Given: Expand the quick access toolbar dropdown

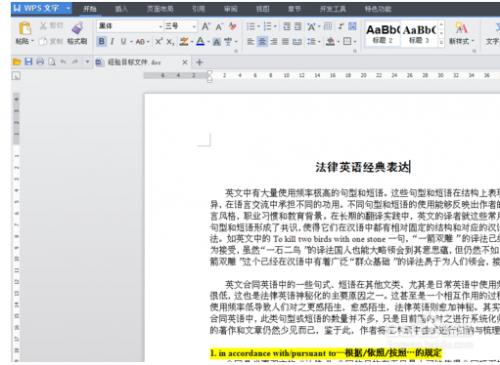Looking at the screenshot, I should coord(87,62).
